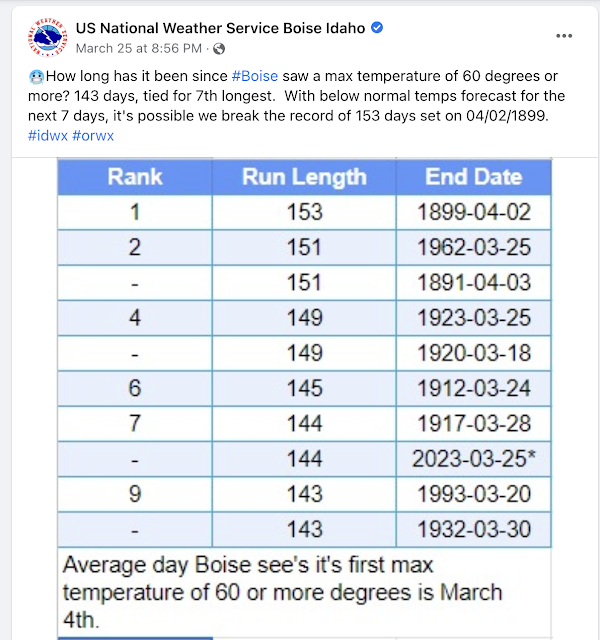Click the NWS Boise profile logo
The width and height of the screenshot is (600, 640).
point(46,38)
